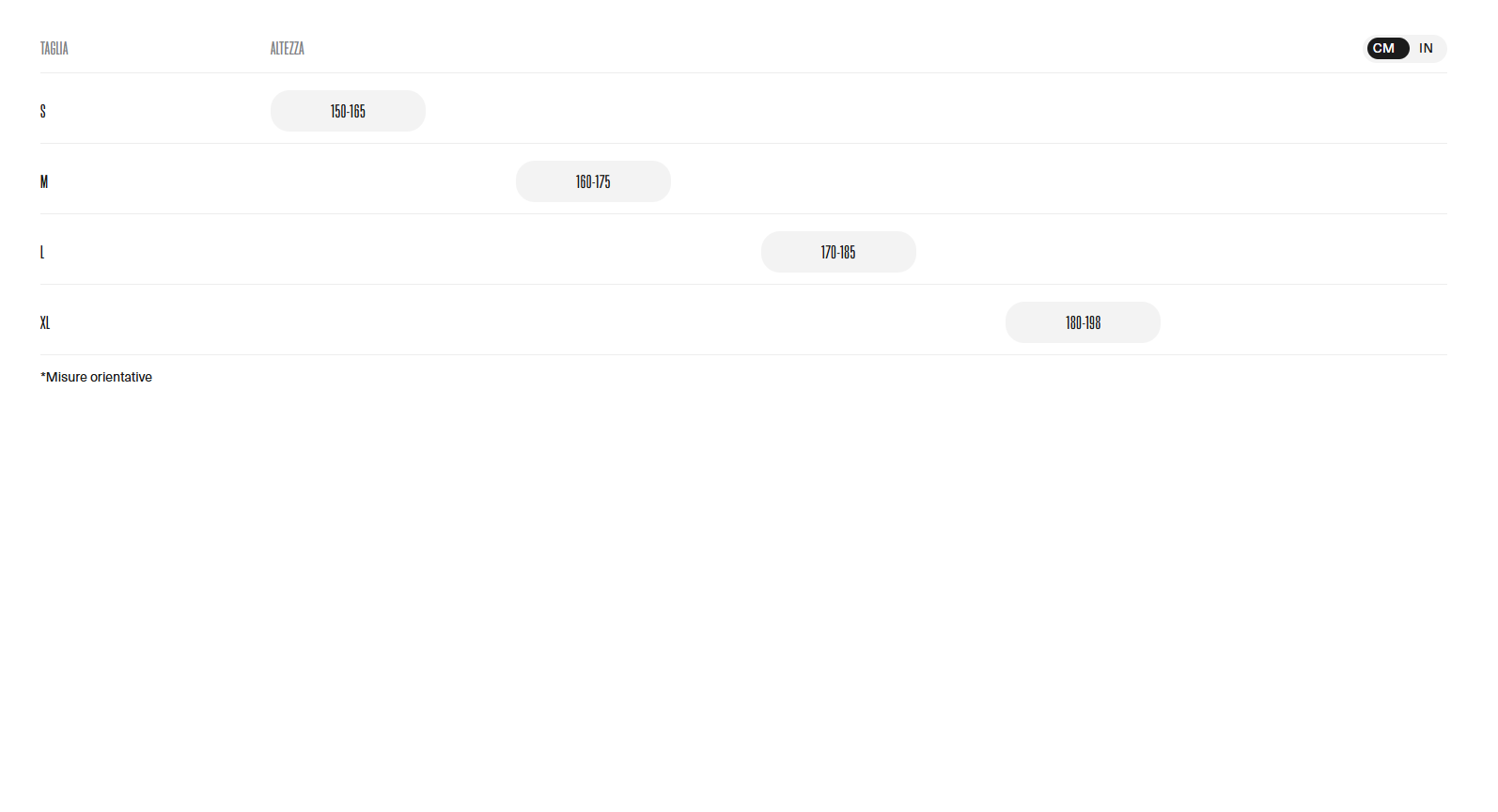Click the 170-185 height pill
The height and width of the screenshot is (812, 1498).
tap(838, 253)
